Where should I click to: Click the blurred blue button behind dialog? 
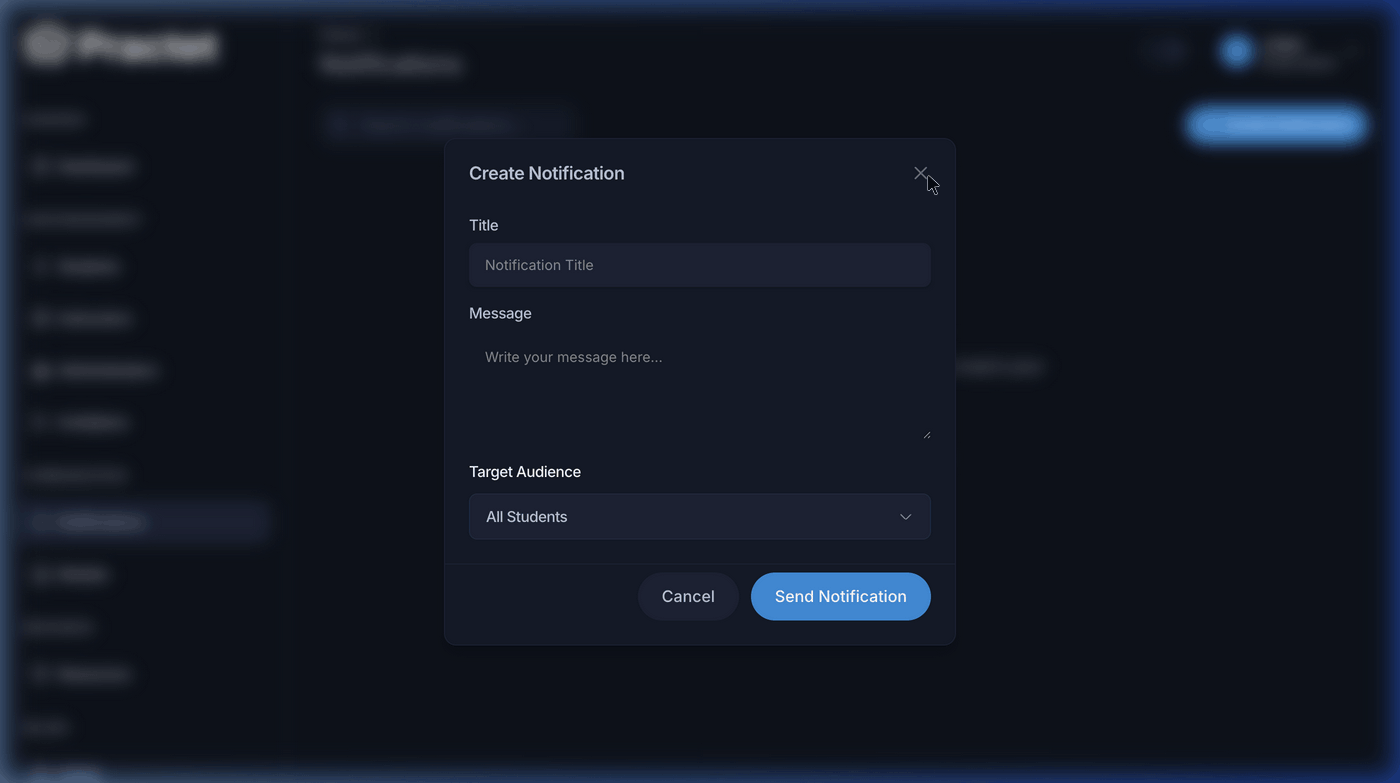pos(1276,125)
